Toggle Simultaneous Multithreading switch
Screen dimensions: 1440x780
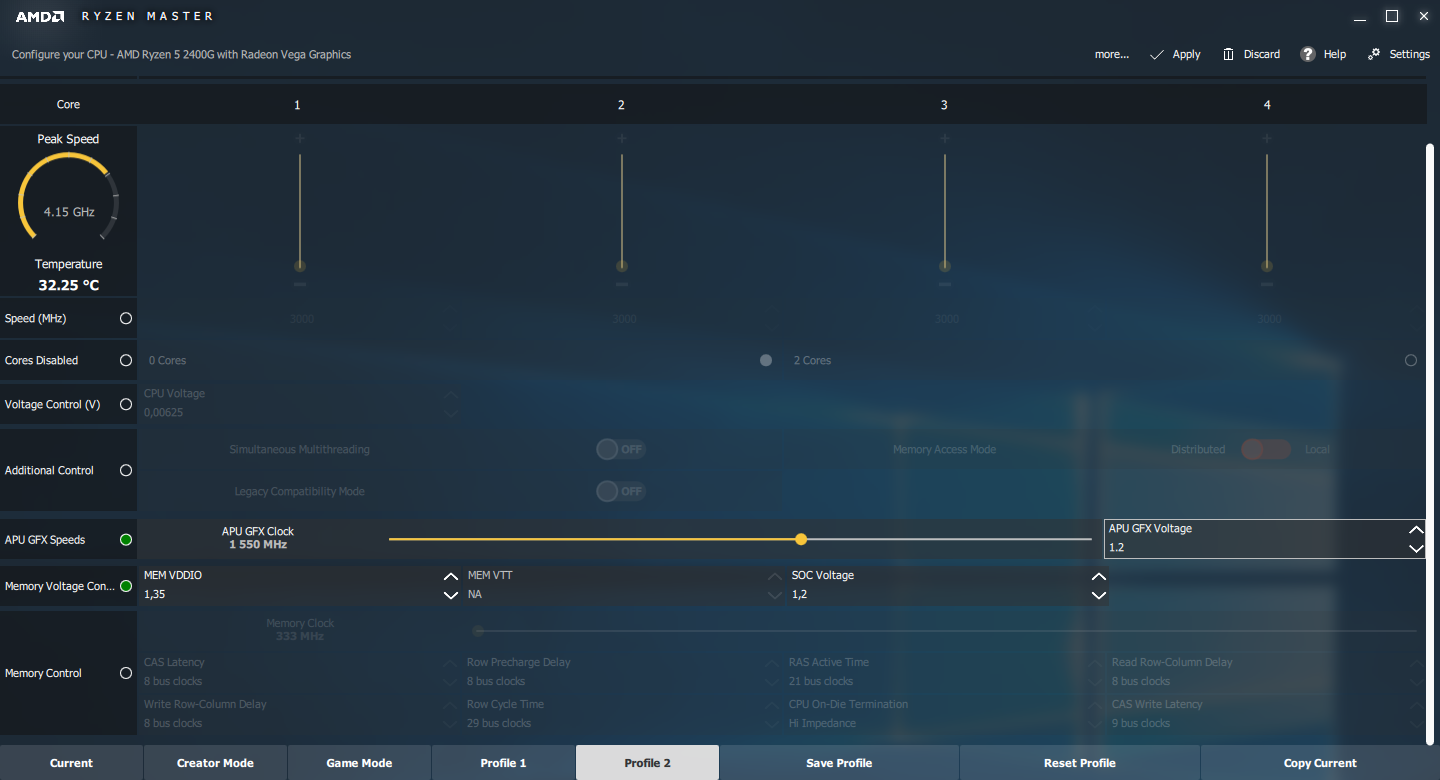pos(620,449)
